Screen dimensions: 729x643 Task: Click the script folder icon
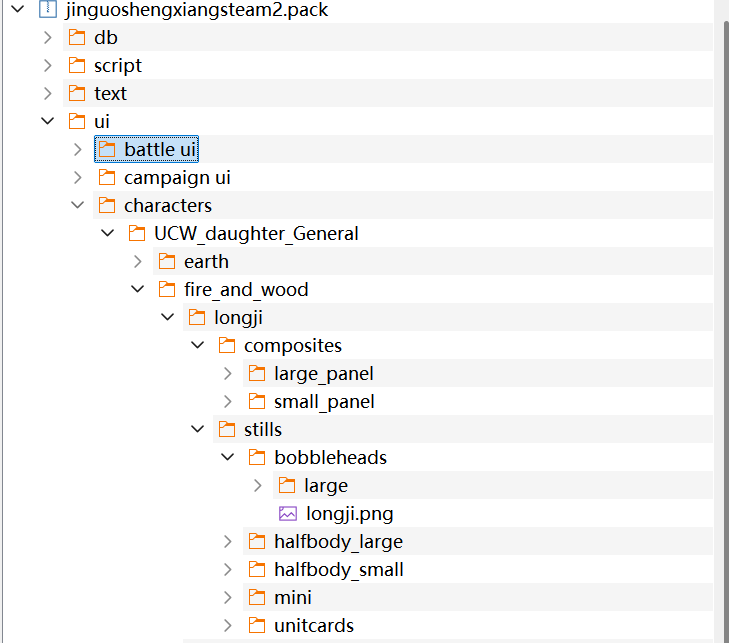coord(77,66)
